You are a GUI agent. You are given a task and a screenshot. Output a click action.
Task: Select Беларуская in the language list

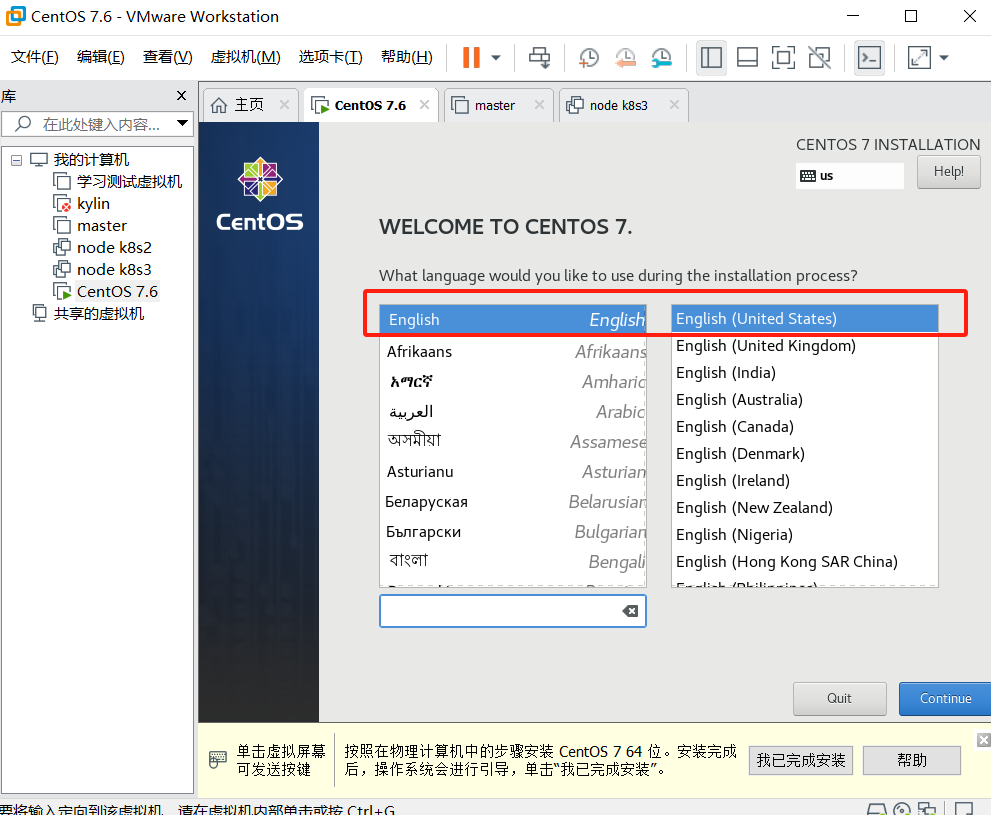click(x=513, y=502)
